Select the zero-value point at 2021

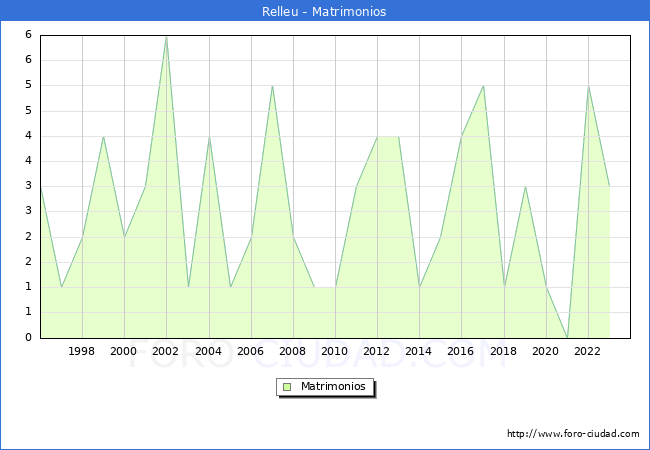pyautogui.click(x=567, y=337)
